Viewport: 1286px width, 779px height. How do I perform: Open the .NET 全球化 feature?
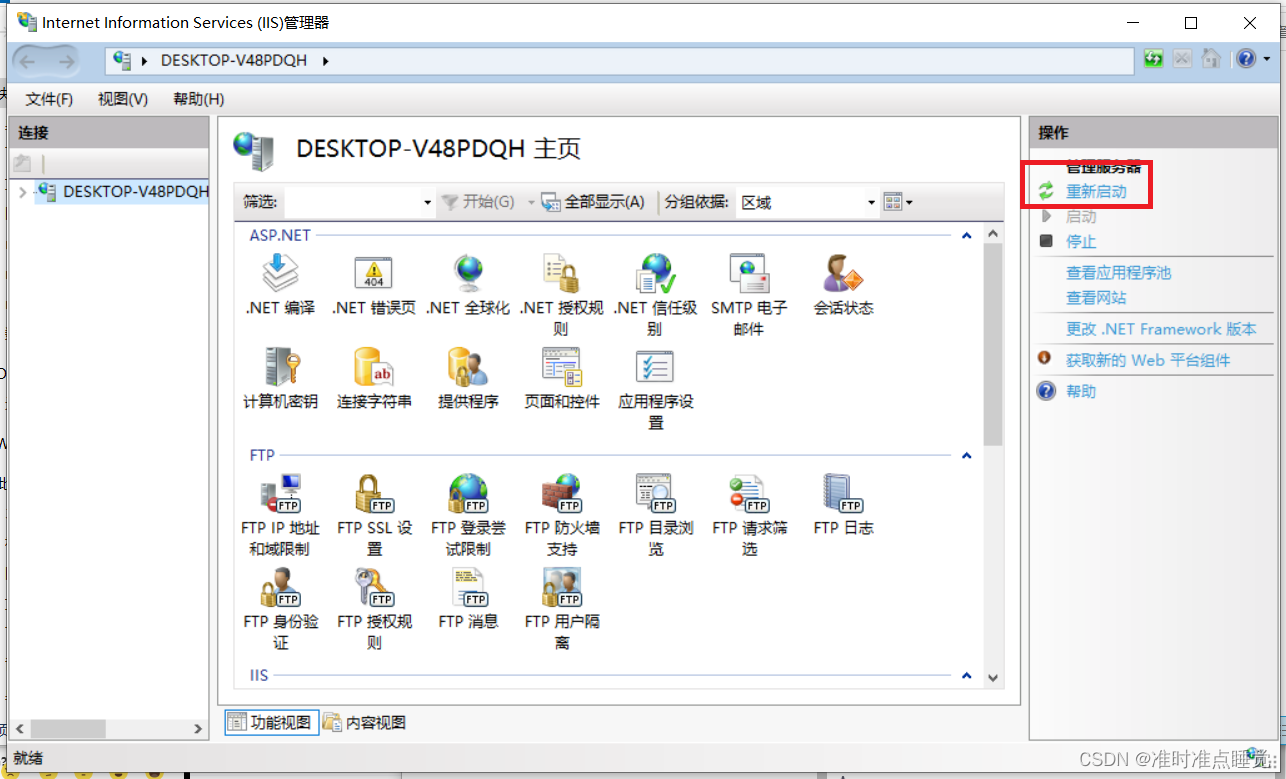tap(468, 283)
